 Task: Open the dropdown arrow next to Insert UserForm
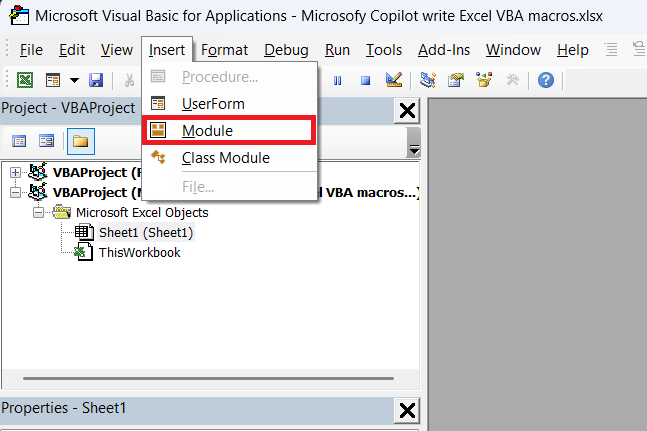coord(74,80)
